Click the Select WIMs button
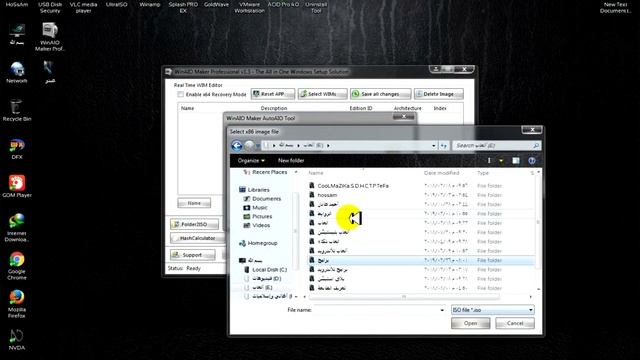 pyautogui.click(x=322, y=94)
